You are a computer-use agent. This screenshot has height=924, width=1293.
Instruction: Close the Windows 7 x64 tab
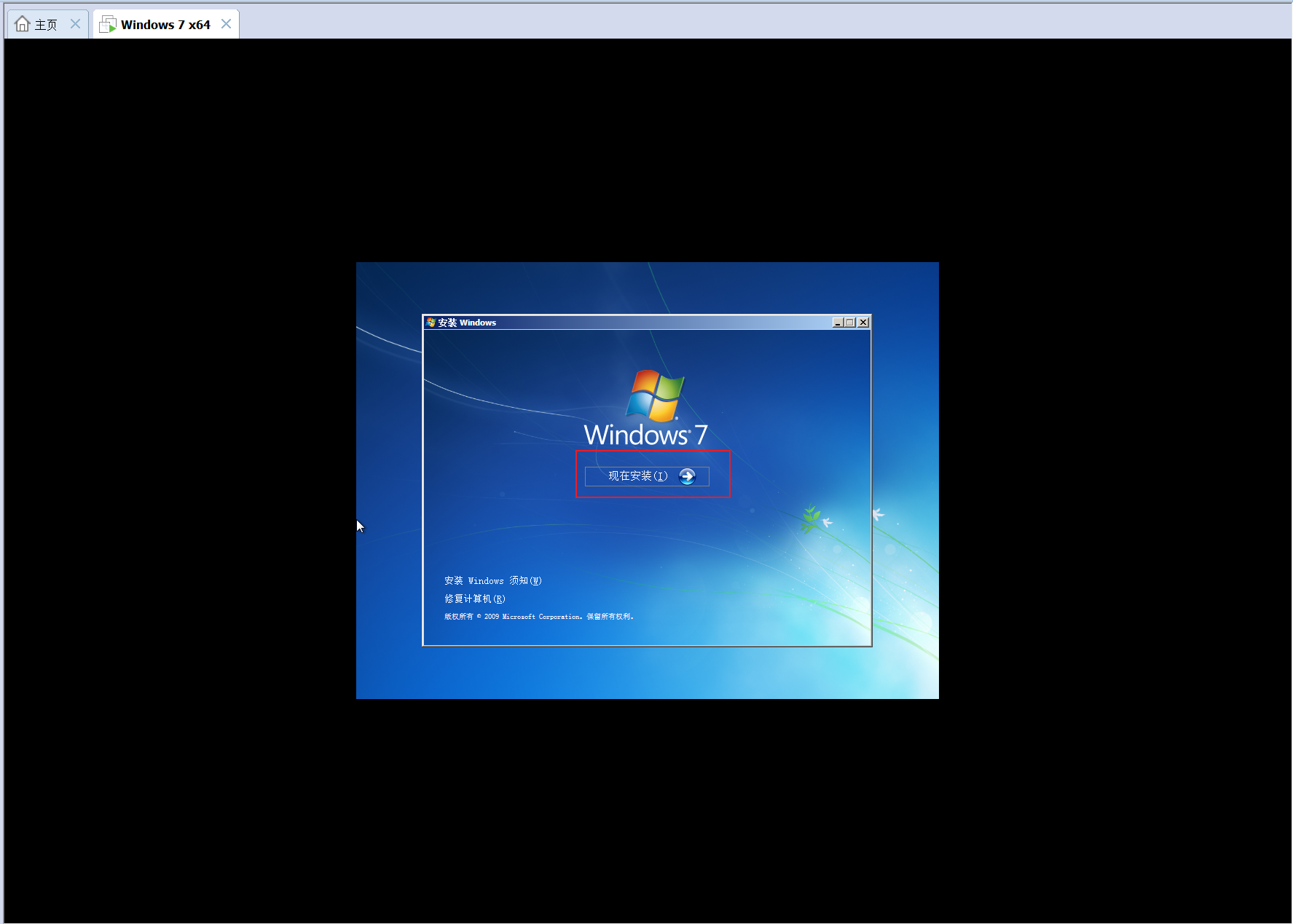[227, 24]
